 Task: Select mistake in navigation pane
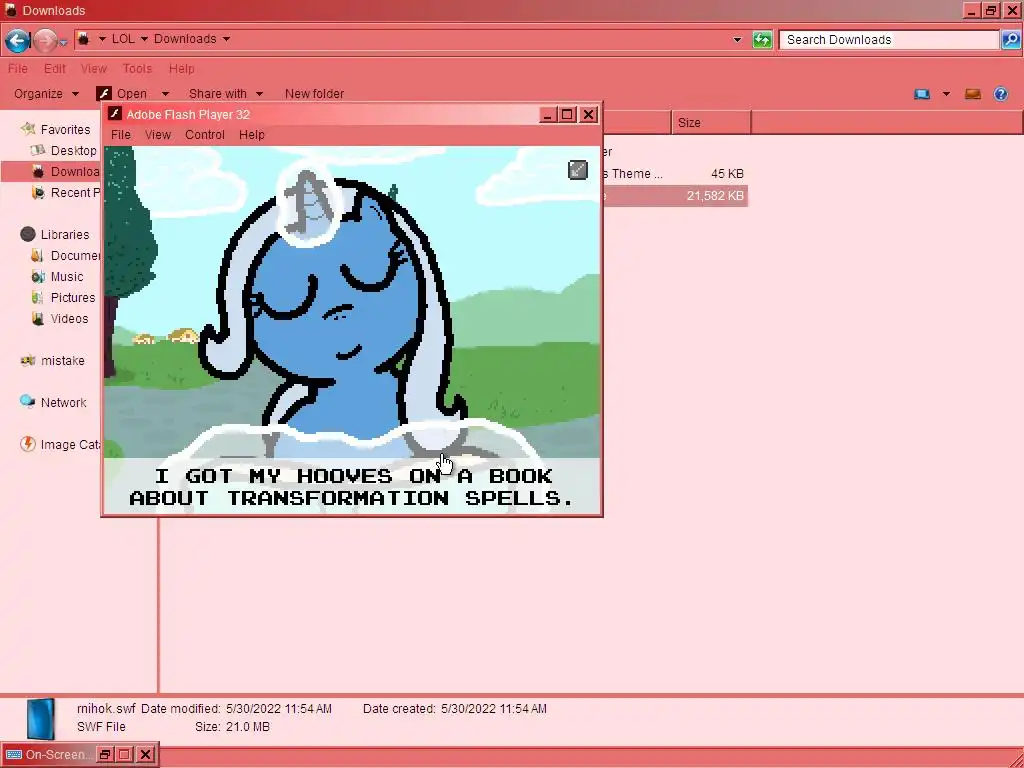(x=63, y=360)
